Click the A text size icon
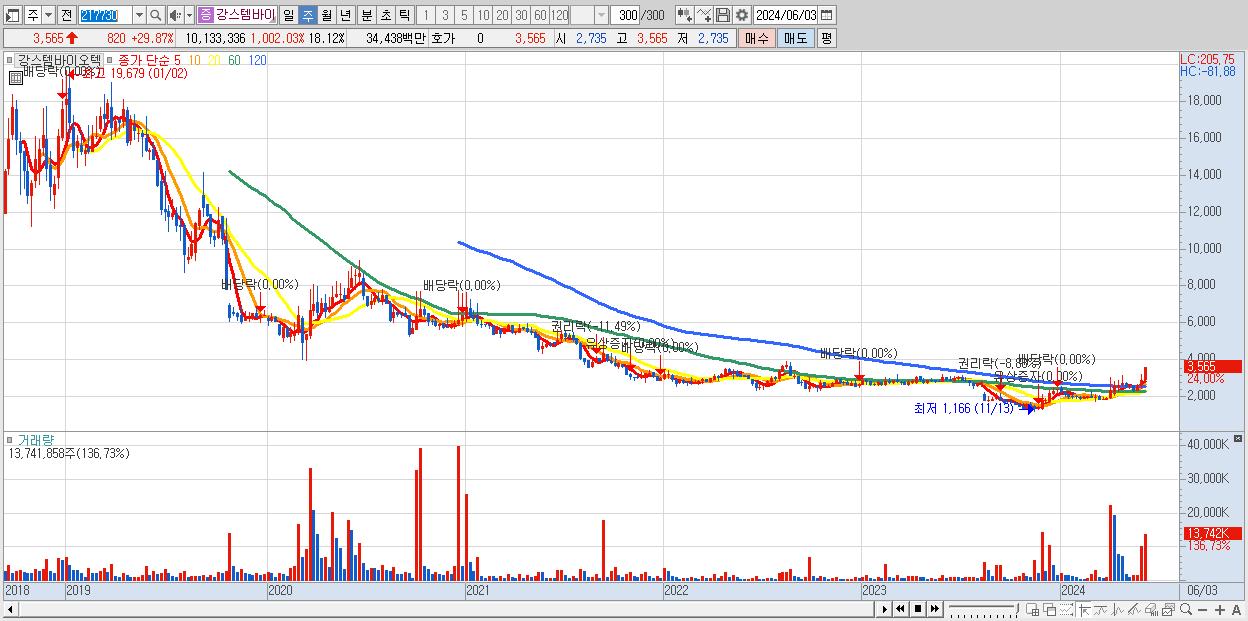 click(1237, 610)
